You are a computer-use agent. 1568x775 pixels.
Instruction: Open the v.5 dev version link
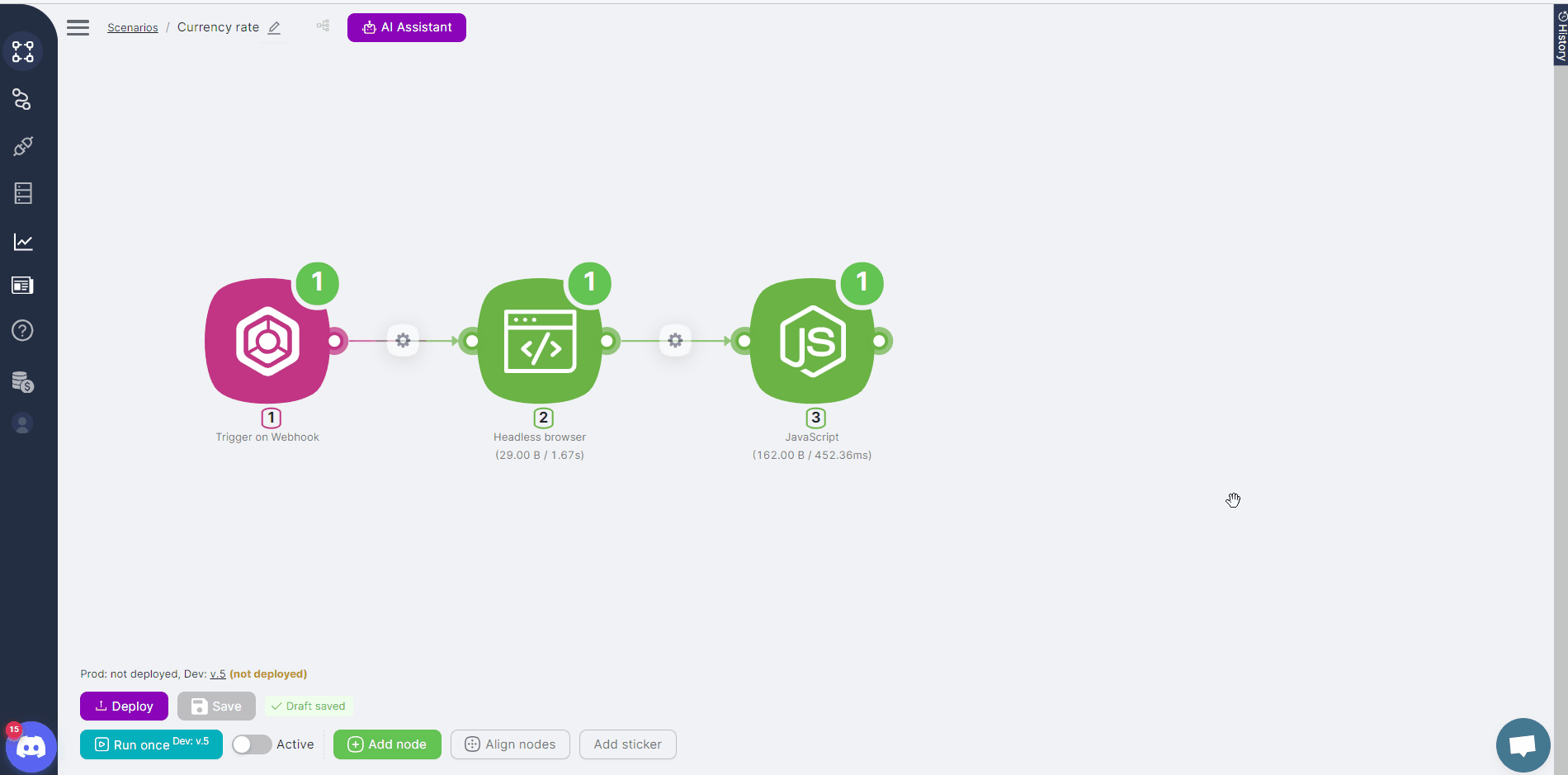tap(218, 674)
